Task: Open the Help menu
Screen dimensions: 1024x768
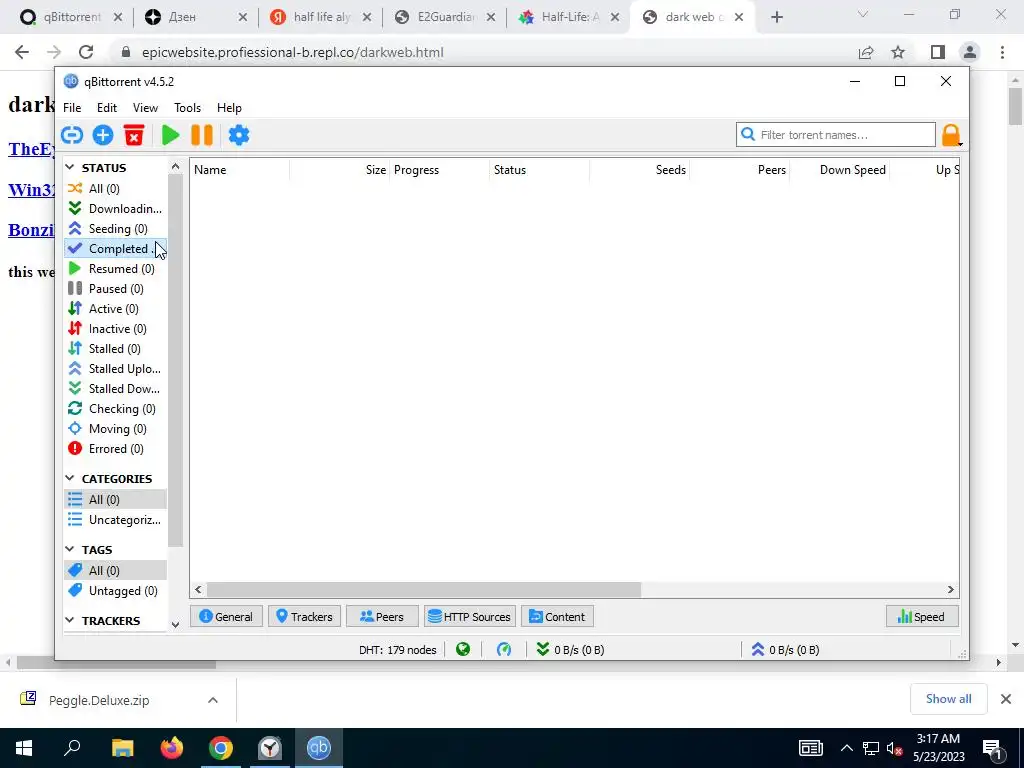Action: coord(229,108)
